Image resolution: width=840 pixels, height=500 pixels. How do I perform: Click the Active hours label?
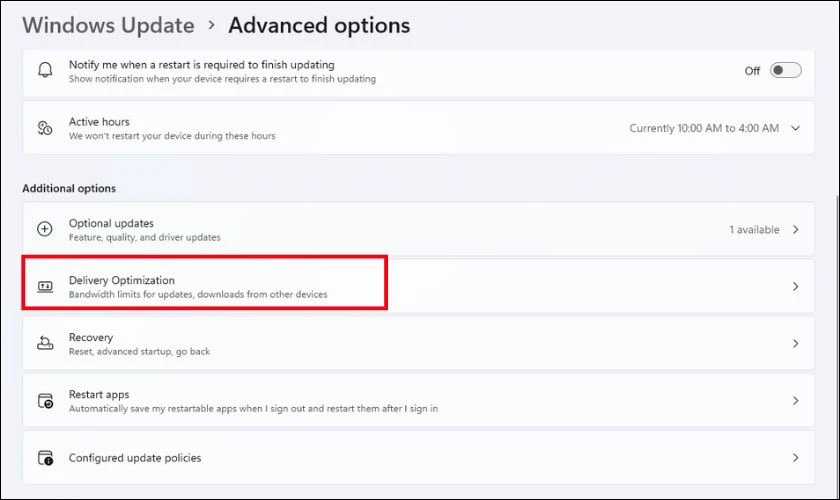pos(99,122)
